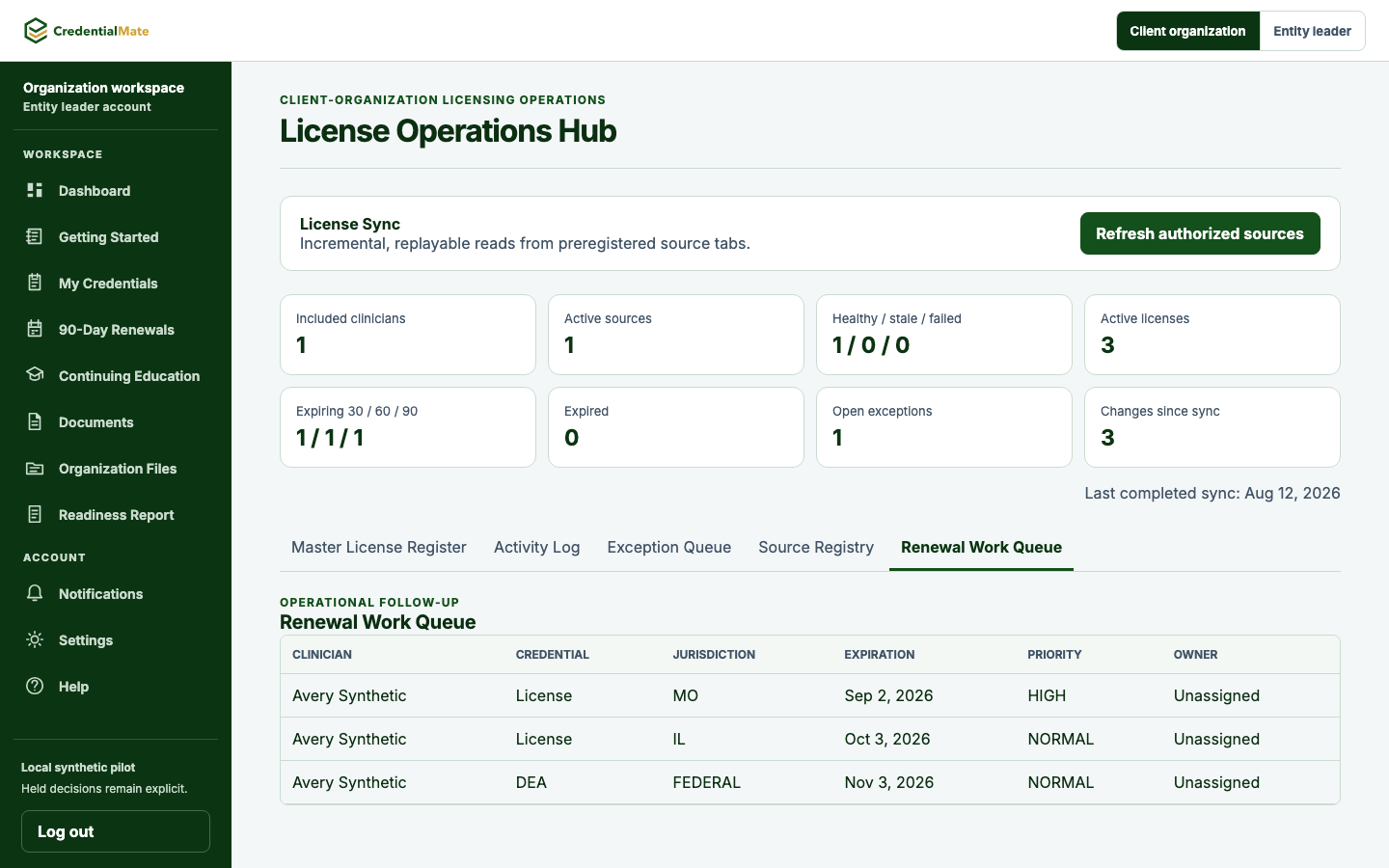Viewport: 1389px width, 868px height.
Task: Open the Exception Queue tab
Action: [669, 547]
